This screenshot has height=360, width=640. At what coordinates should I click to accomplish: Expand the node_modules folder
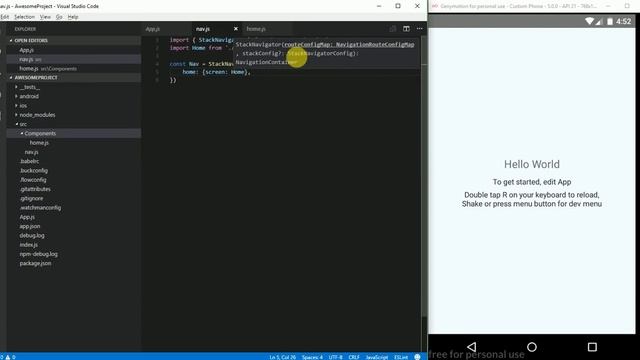click(37, 115)
